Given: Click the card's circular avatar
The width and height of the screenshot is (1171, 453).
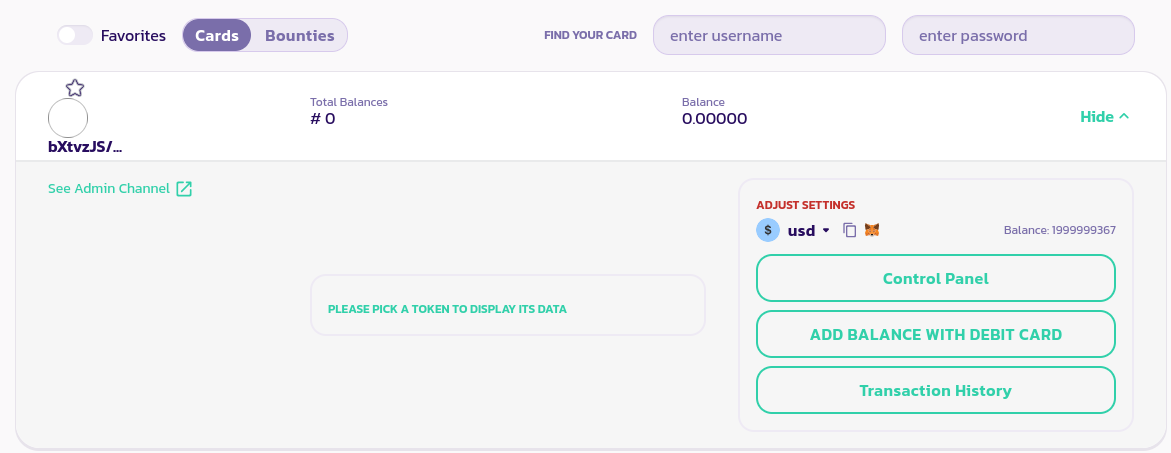Looking at the screenshot, I should tap(68, 119).
